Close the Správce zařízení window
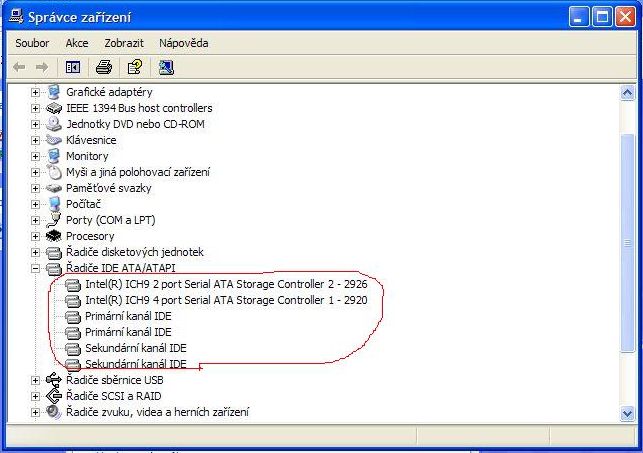Screen dimensions: 643x453 coord(625,17)
